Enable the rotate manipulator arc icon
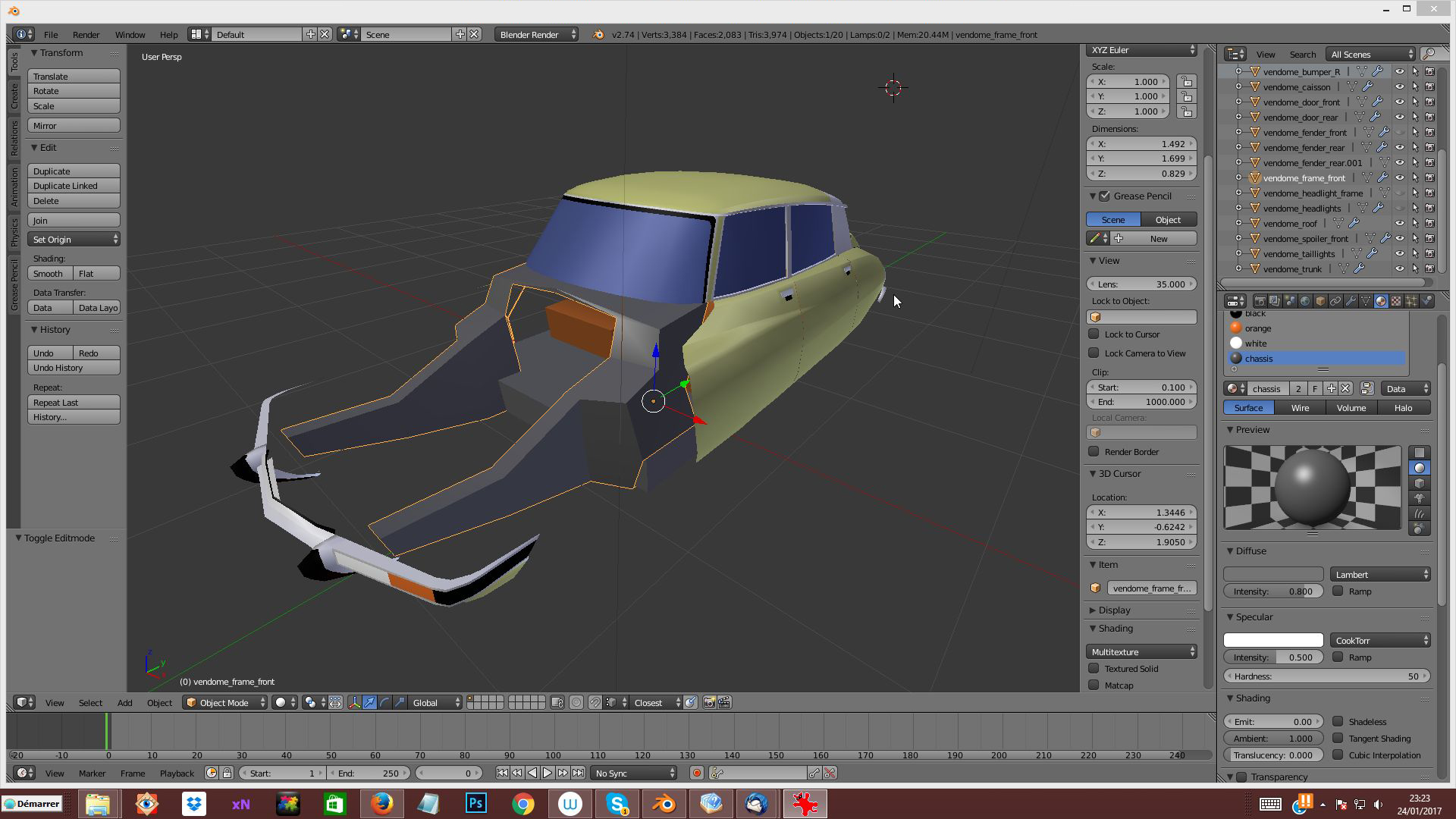This screenshot has width=1456, height=819. point(384,702)
